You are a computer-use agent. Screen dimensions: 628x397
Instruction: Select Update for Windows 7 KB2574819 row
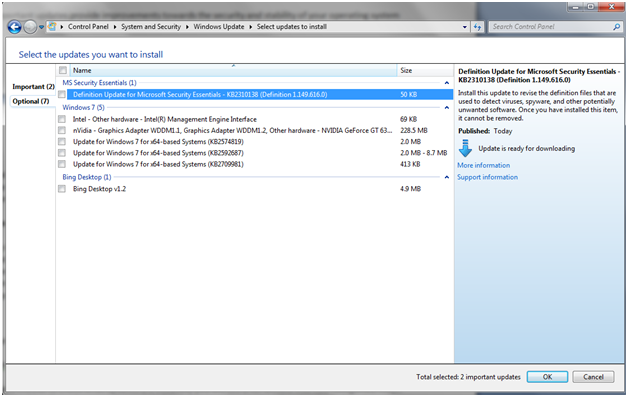[260, 141]
